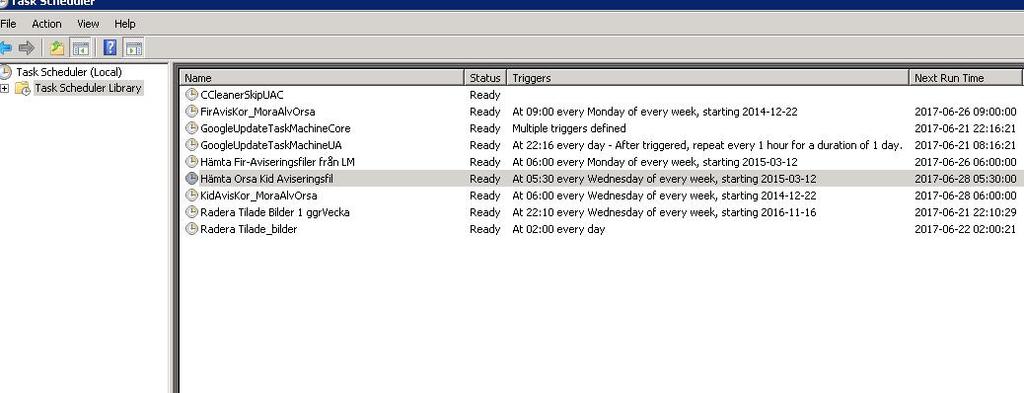Click the 'At 02:00 every day' trigger cell
Screen dimensions: 1024x393
click(558, 229)
